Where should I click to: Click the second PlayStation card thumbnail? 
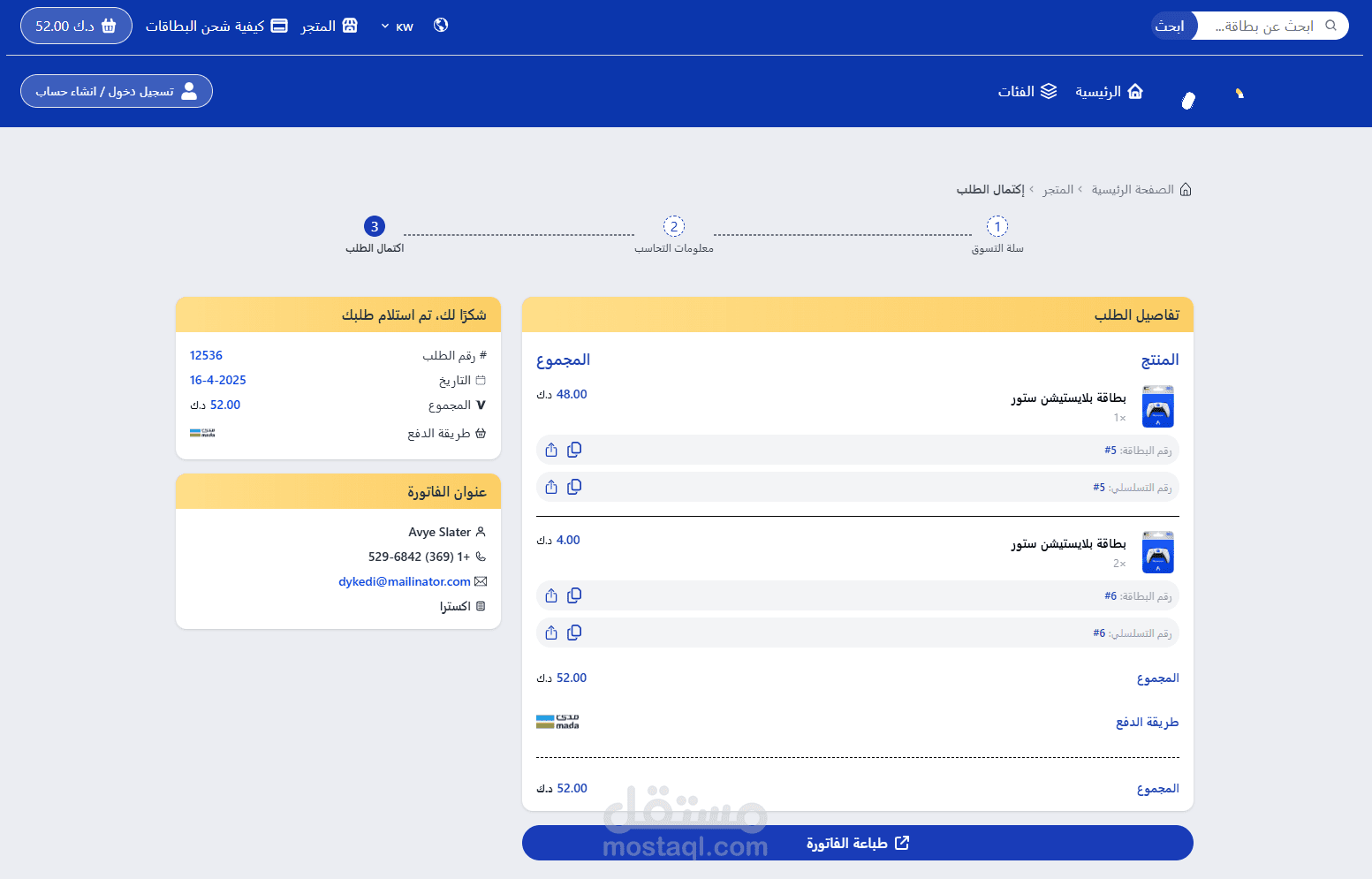1158,551
